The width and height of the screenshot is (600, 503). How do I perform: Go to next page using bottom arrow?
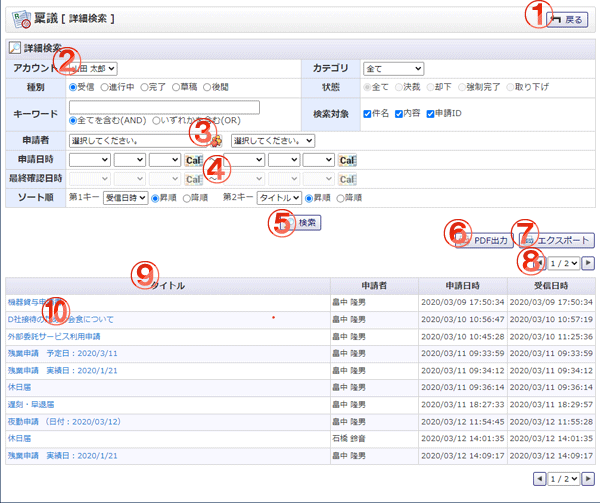coord(588,479)
